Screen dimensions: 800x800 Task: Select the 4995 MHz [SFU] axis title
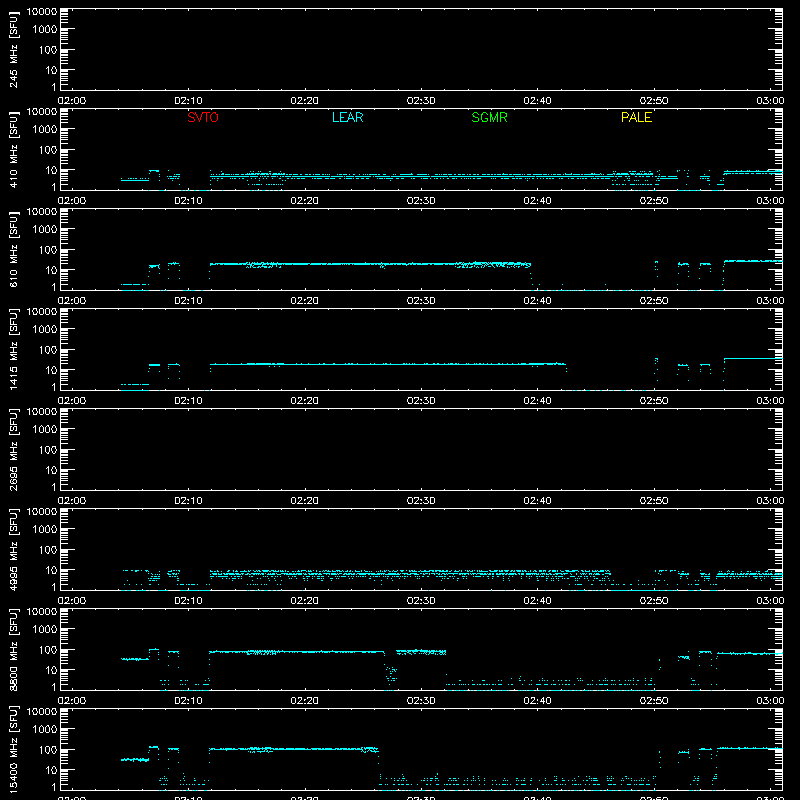(13, 549)
